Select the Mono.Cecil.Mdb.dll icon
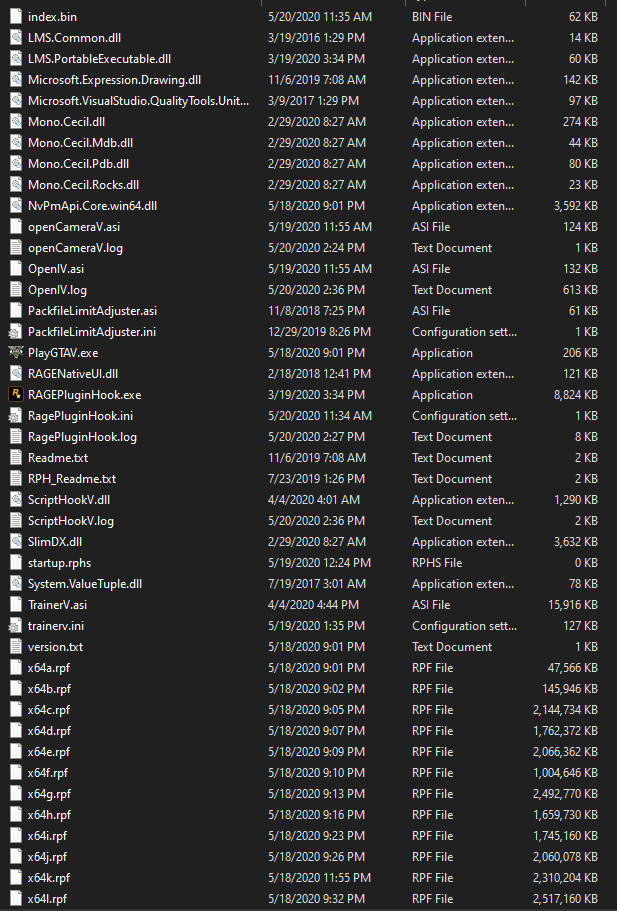Viewport: 617px width, 911px height. tap(16, 142)
